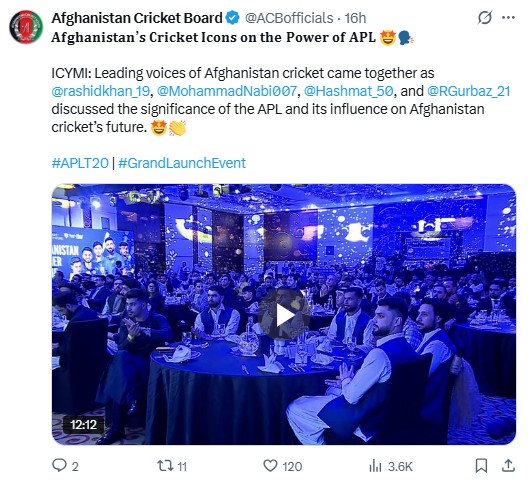The image size is (528, 486).
Task: Open the three-dot more options menu
Action: (508, 18)
